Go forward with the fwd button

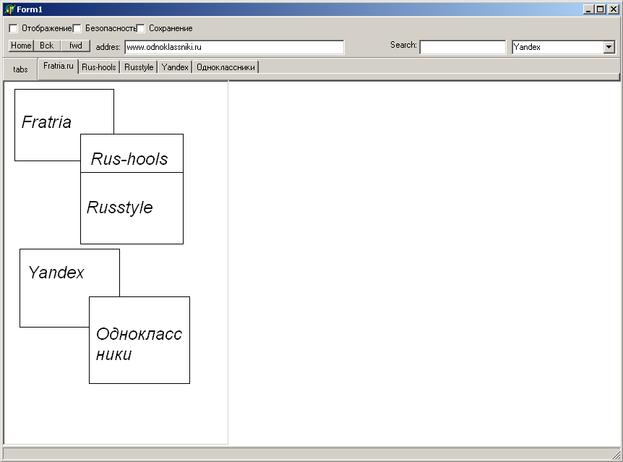(75, 46)
